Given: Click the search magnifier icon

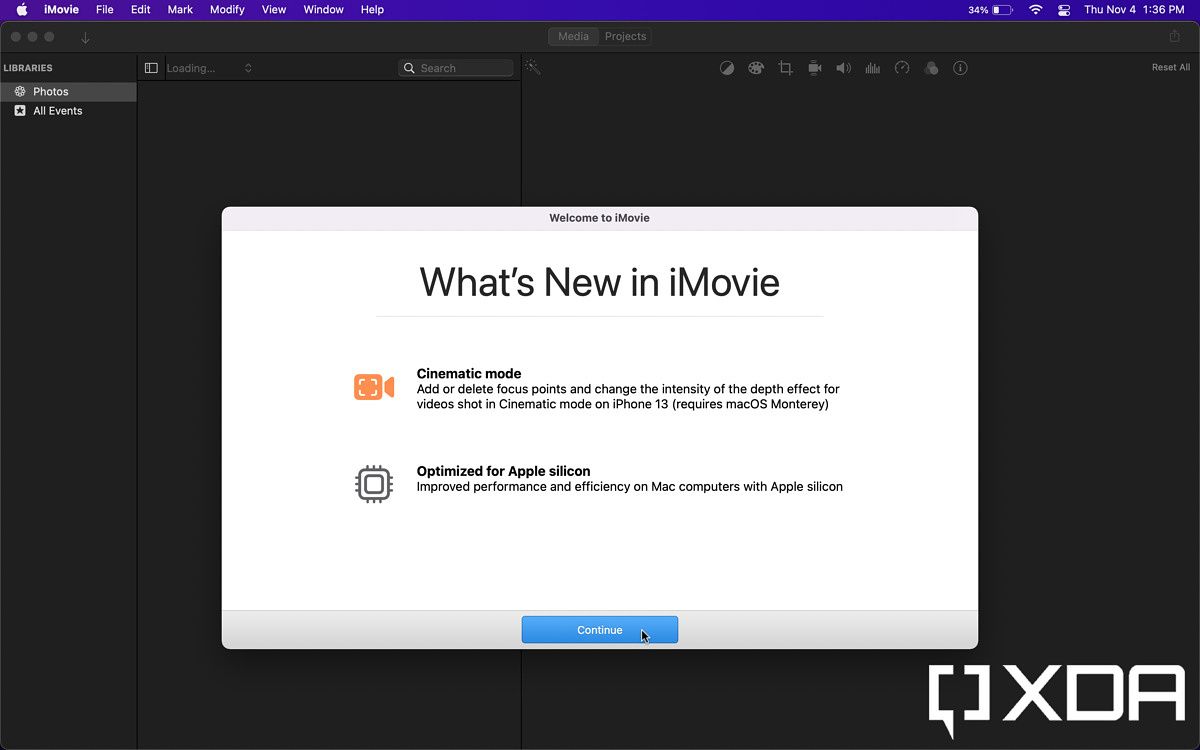Looking at the screenshot, I should tap(410, 68).
